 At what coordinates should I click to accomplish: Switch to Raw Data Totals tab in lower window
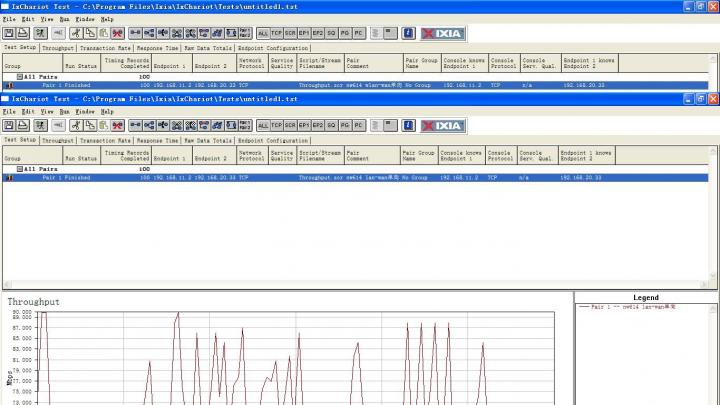208,141
